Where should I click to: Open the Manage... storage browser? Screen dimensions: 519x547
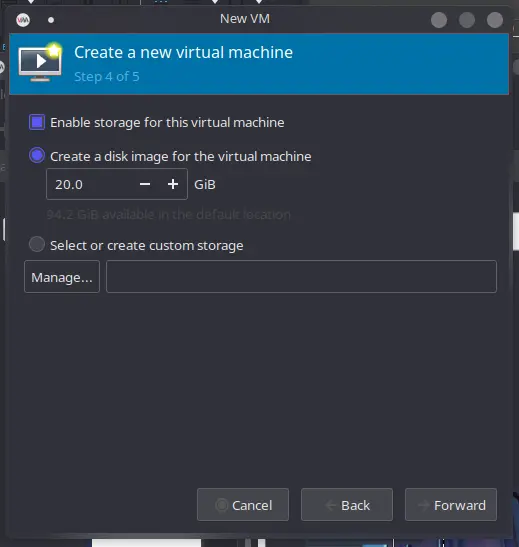pyautogui.click(x=62, y=277)
